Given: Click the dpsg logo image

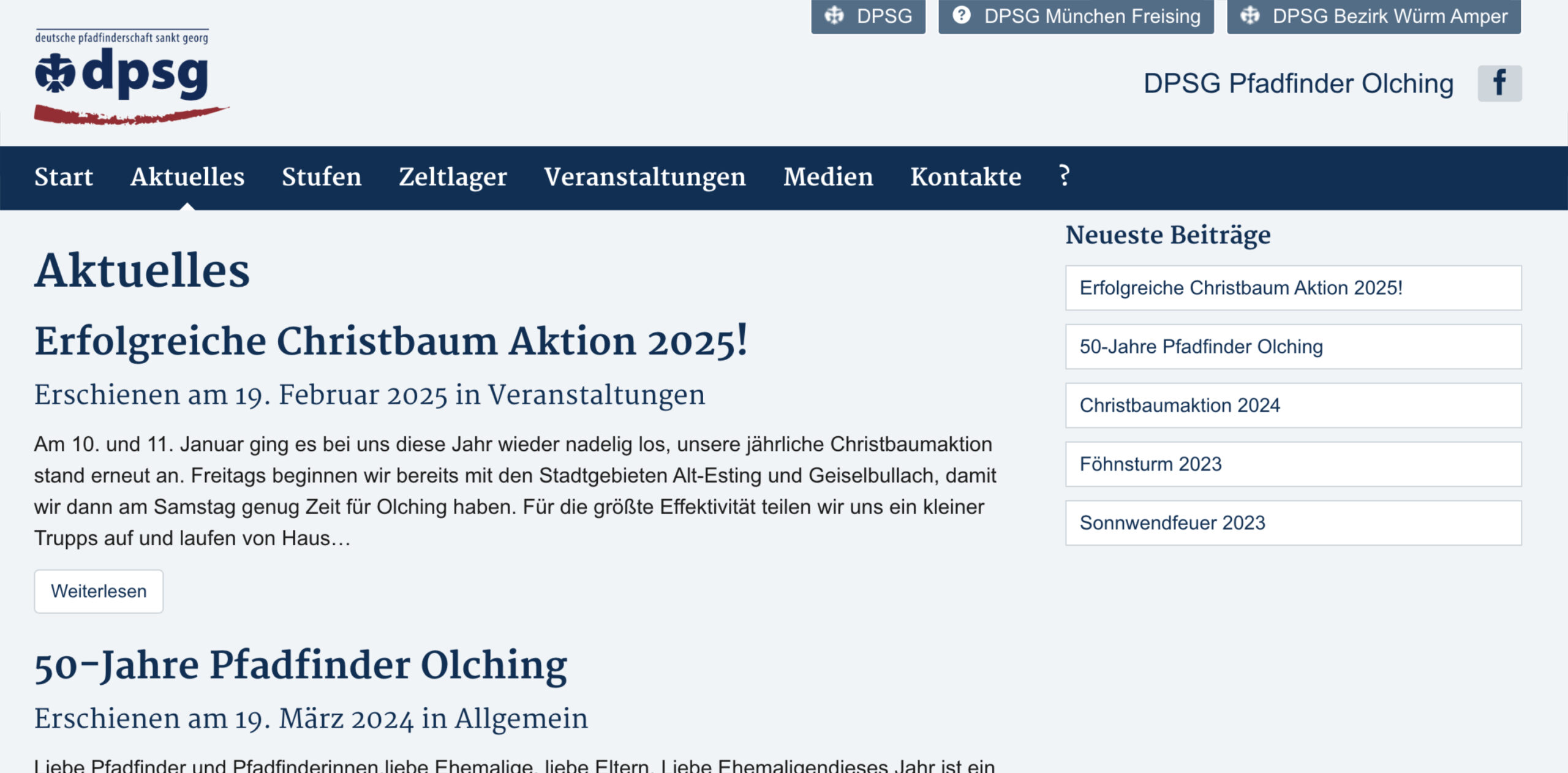Looking at the screenshot, I should [130, 77].
